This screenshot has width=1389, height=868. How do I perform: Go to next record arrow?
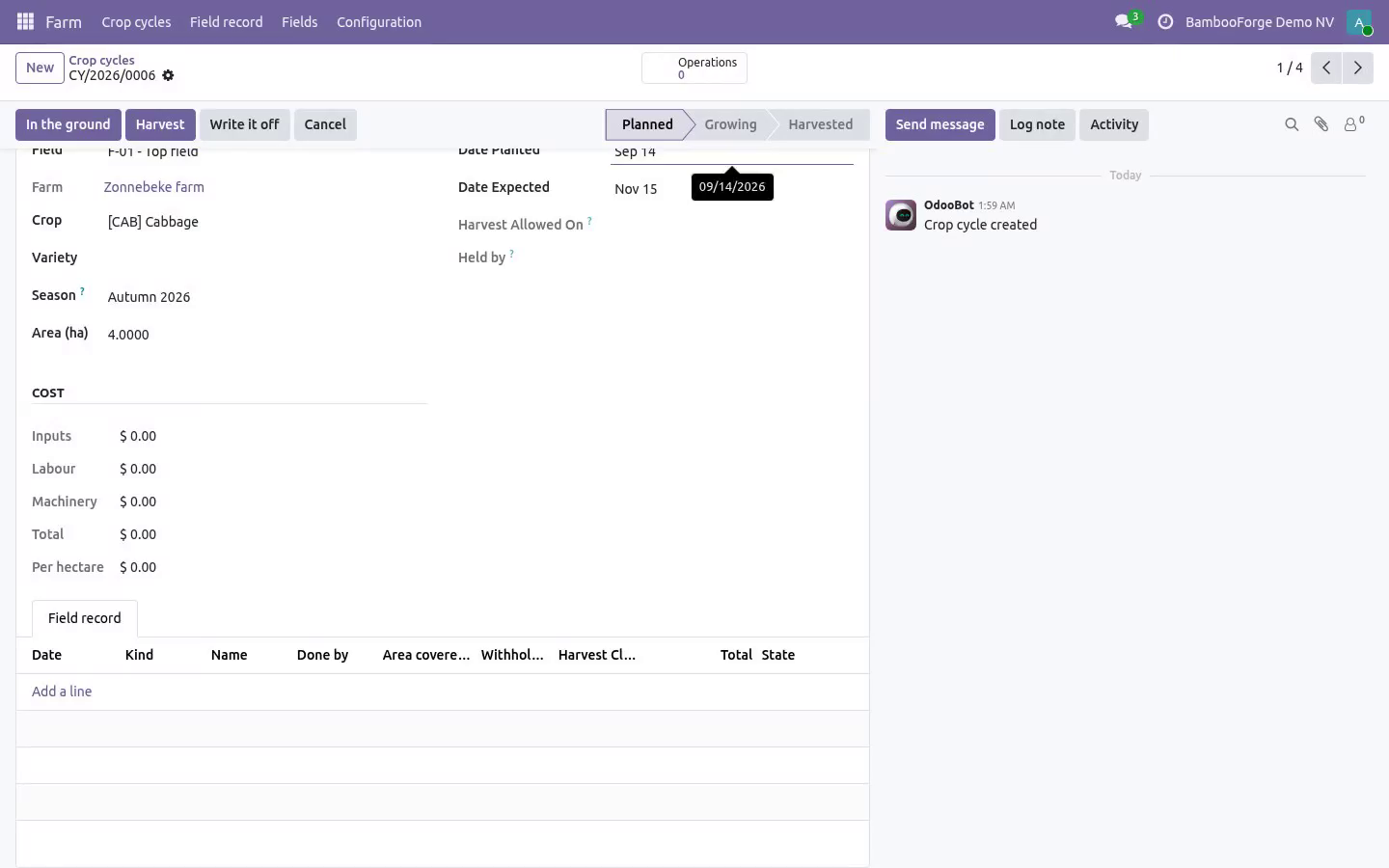(1357, 68)
